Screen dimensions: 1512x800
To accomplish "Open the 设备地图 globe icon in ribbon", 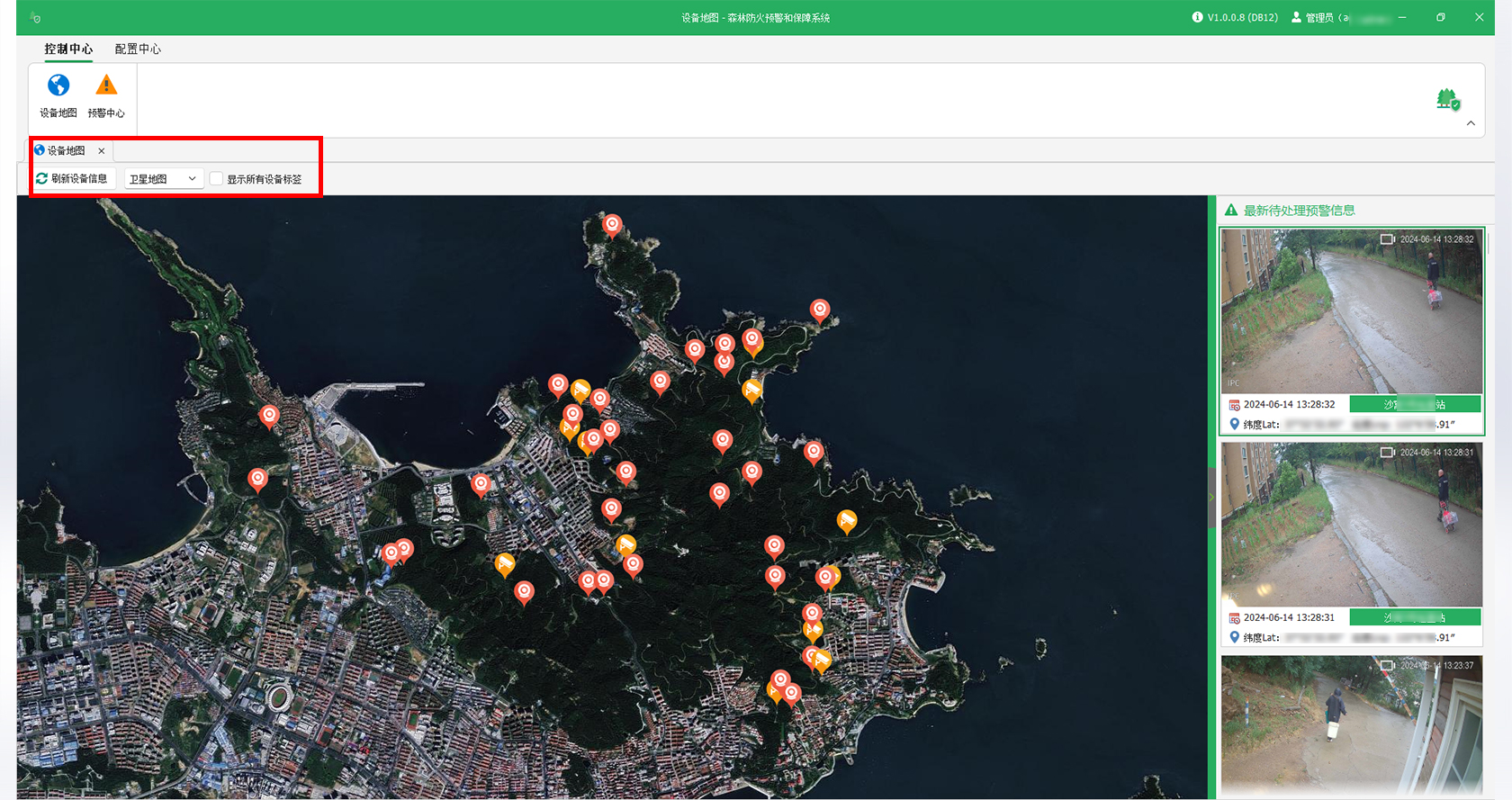I will click(58, 86).
